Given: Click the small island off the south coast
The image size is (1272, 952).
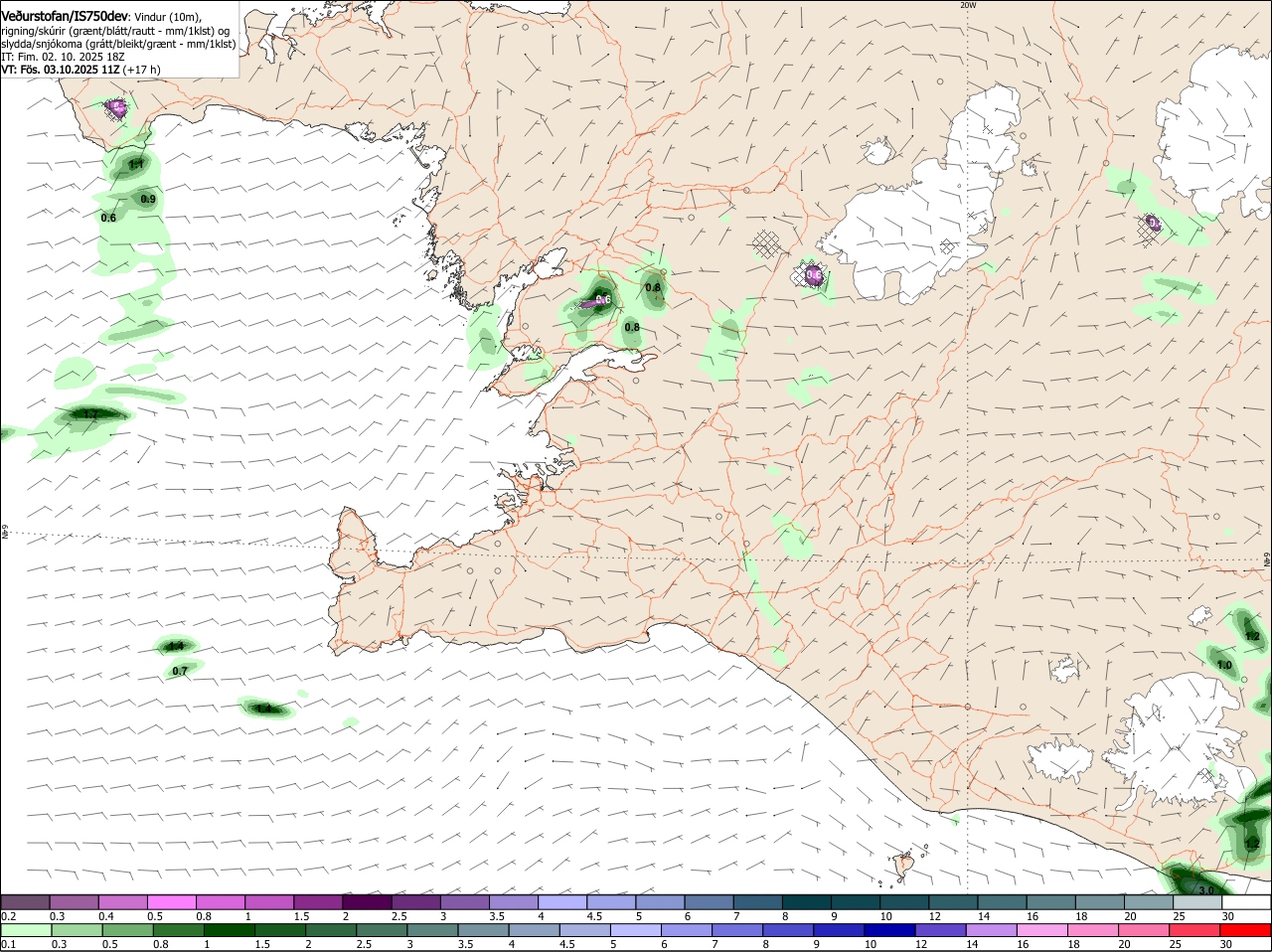Looking at the screenshot, I should click(904, 868).
